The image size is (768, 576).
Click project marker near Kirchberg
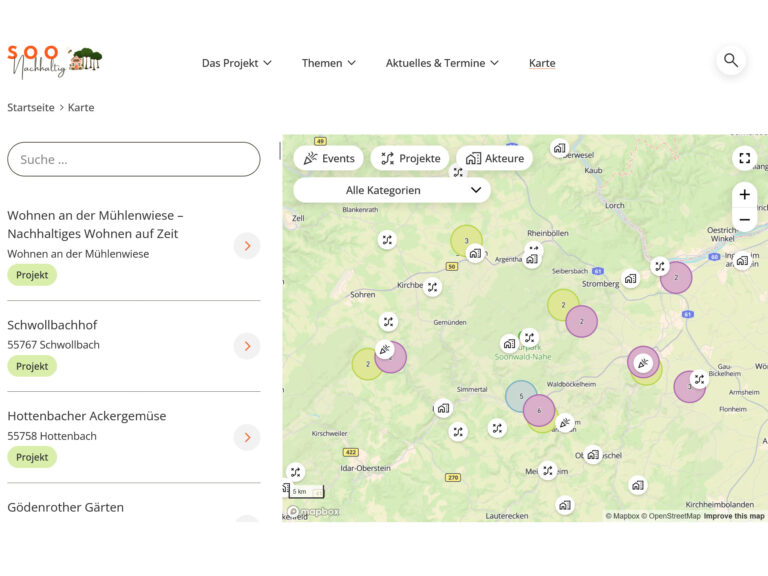point(432,287)
